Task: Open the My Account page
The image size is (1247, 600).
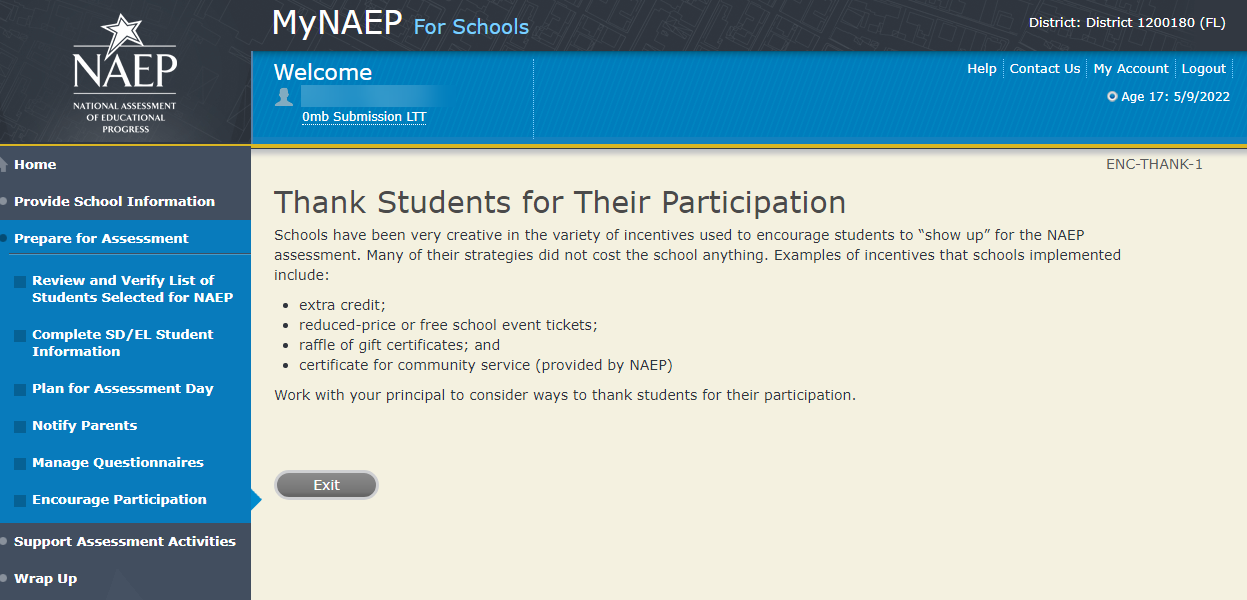Action: (x=1131, y=69)
